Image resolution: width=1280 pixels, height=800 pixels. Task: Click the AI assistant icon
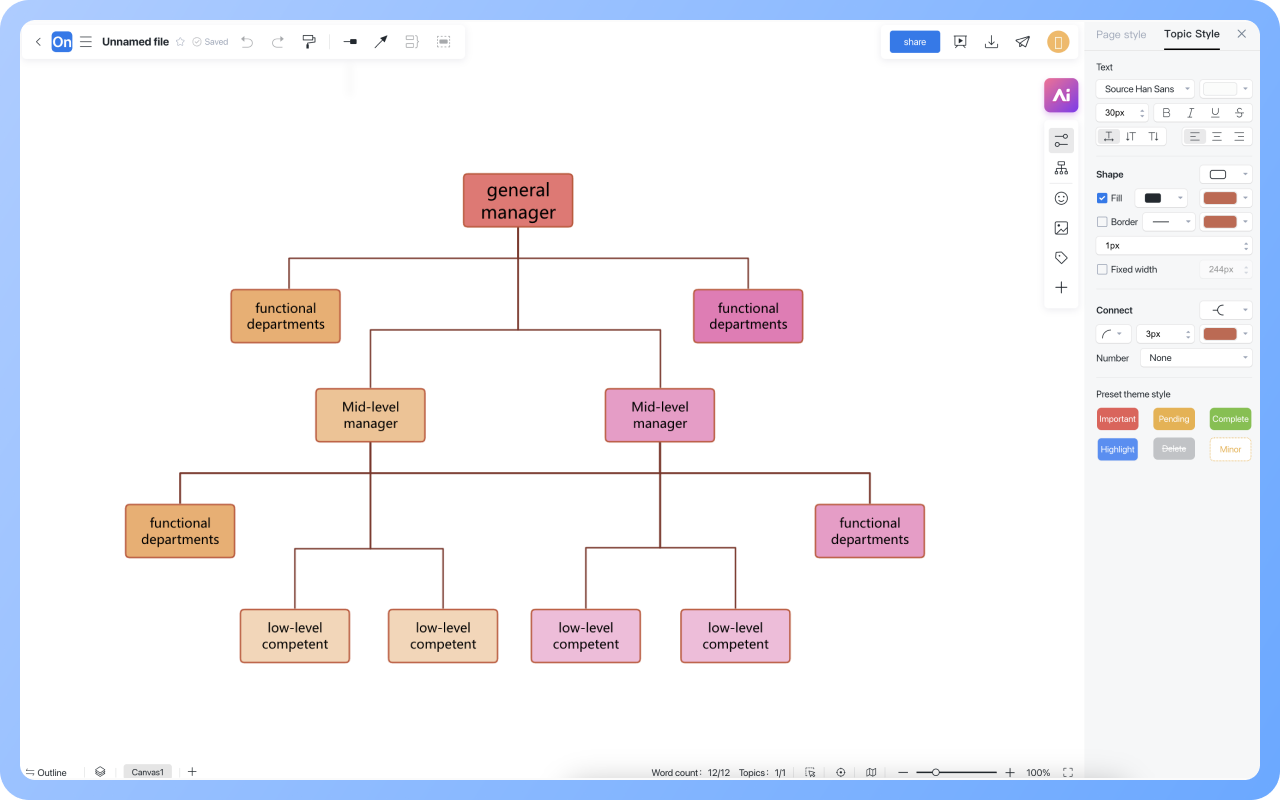[x=1061, y=95]
